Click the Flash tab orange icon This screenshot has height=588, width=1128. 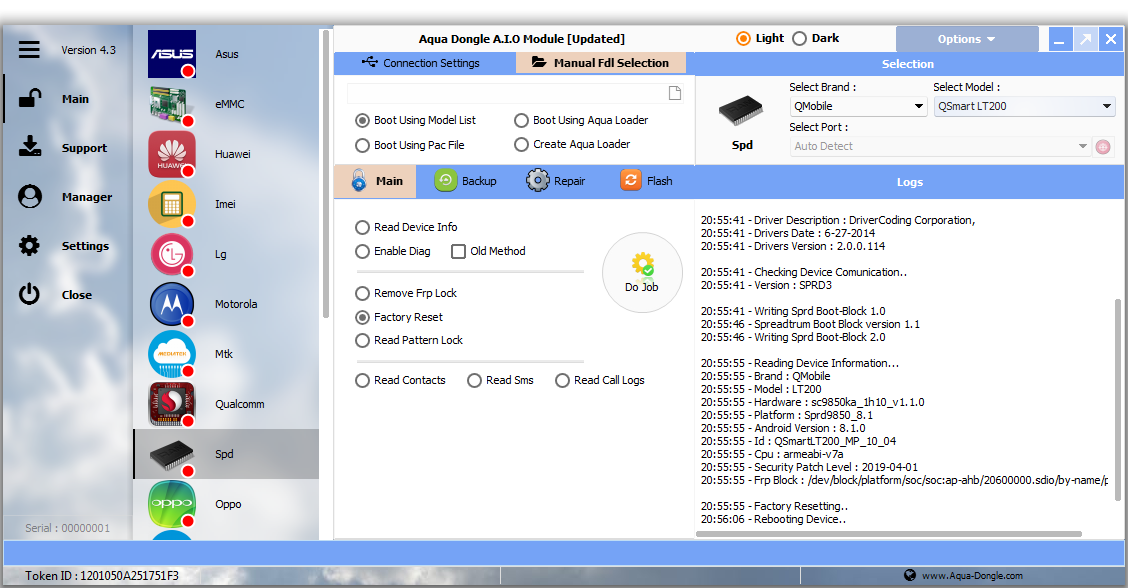click(630, 181)
